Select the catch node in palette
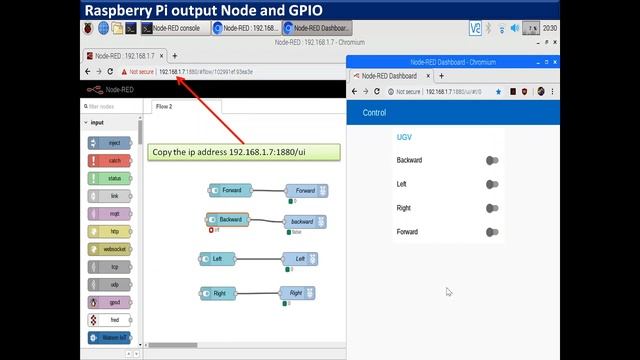Screen dimensions: 640x360 pyautogui.click(x=110, y=161)
